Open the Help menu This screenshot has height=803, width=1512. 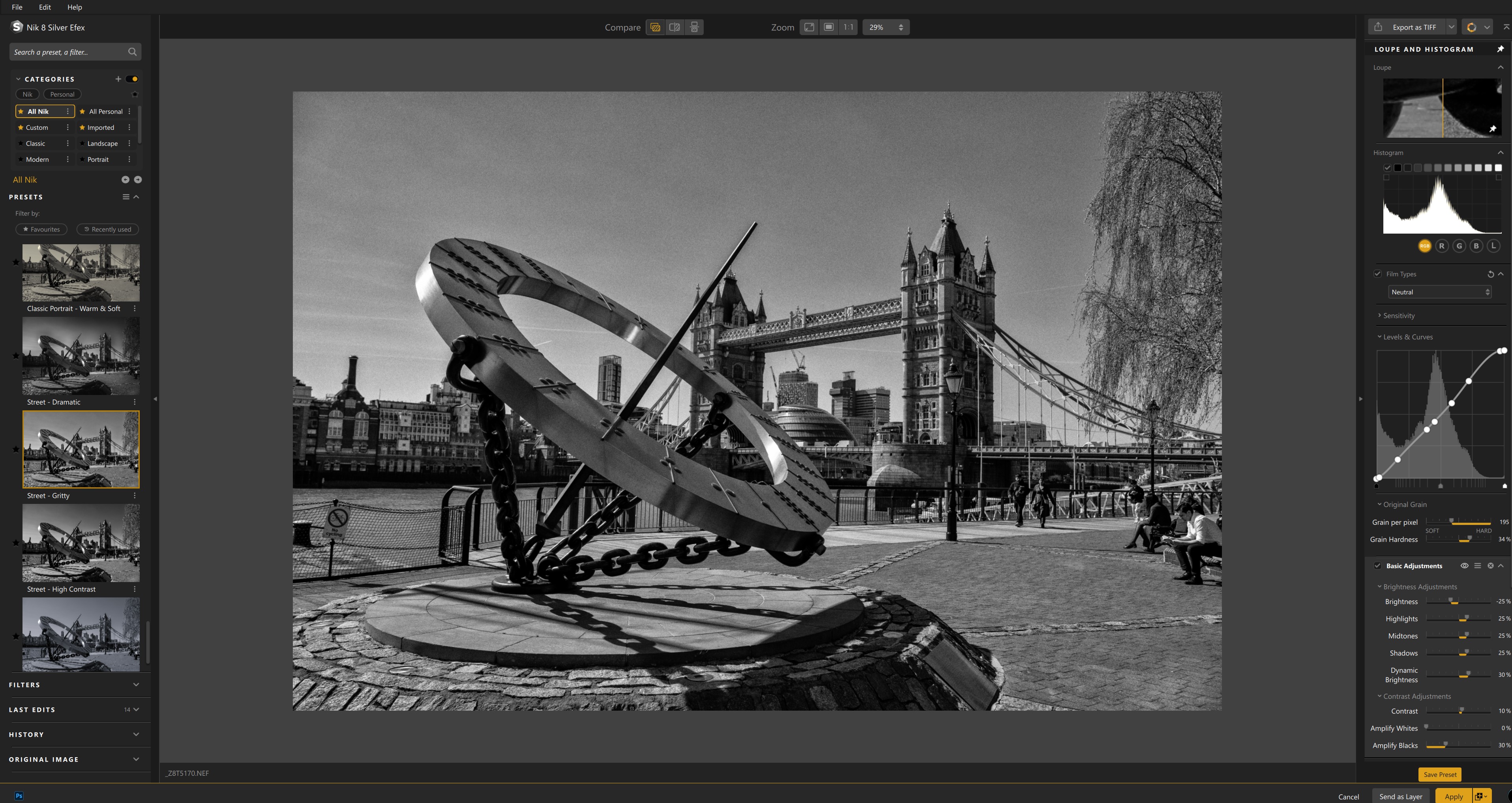point(75,7)
